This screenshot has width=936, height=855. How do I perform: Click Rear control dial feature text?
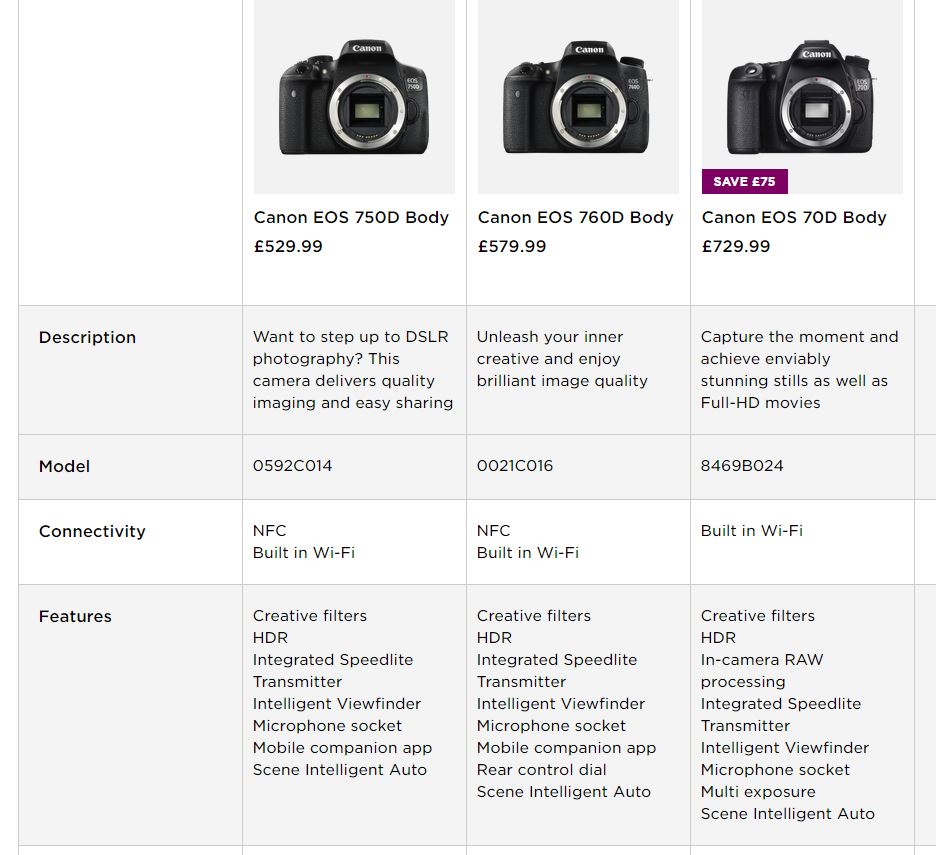541,770
